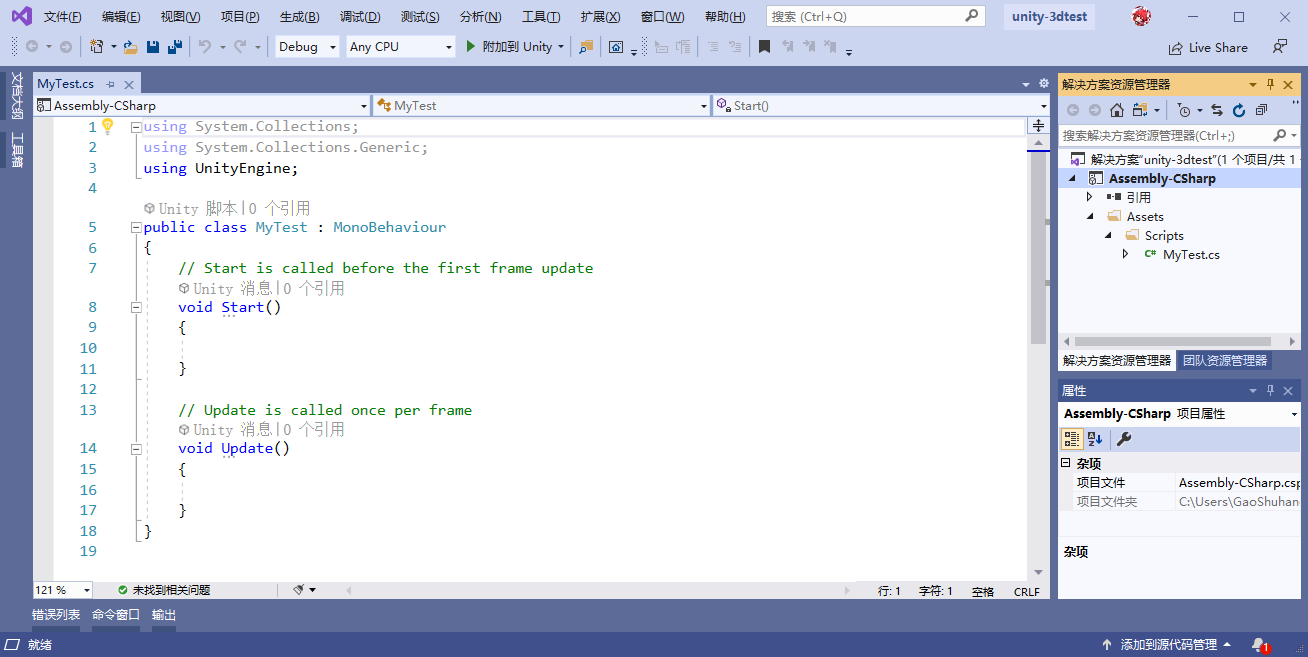Click the Solution Explorer search field
Screen dimensions: 1308x657
tap(1164, 135)
